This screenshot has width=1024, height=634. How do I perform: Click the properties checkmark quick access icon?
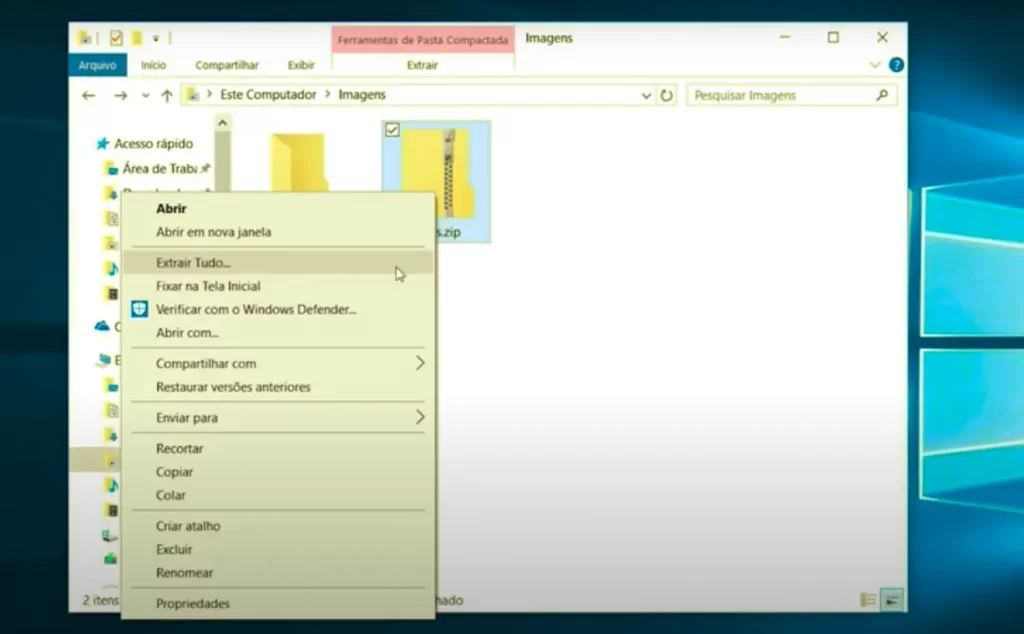coord(116,38)
